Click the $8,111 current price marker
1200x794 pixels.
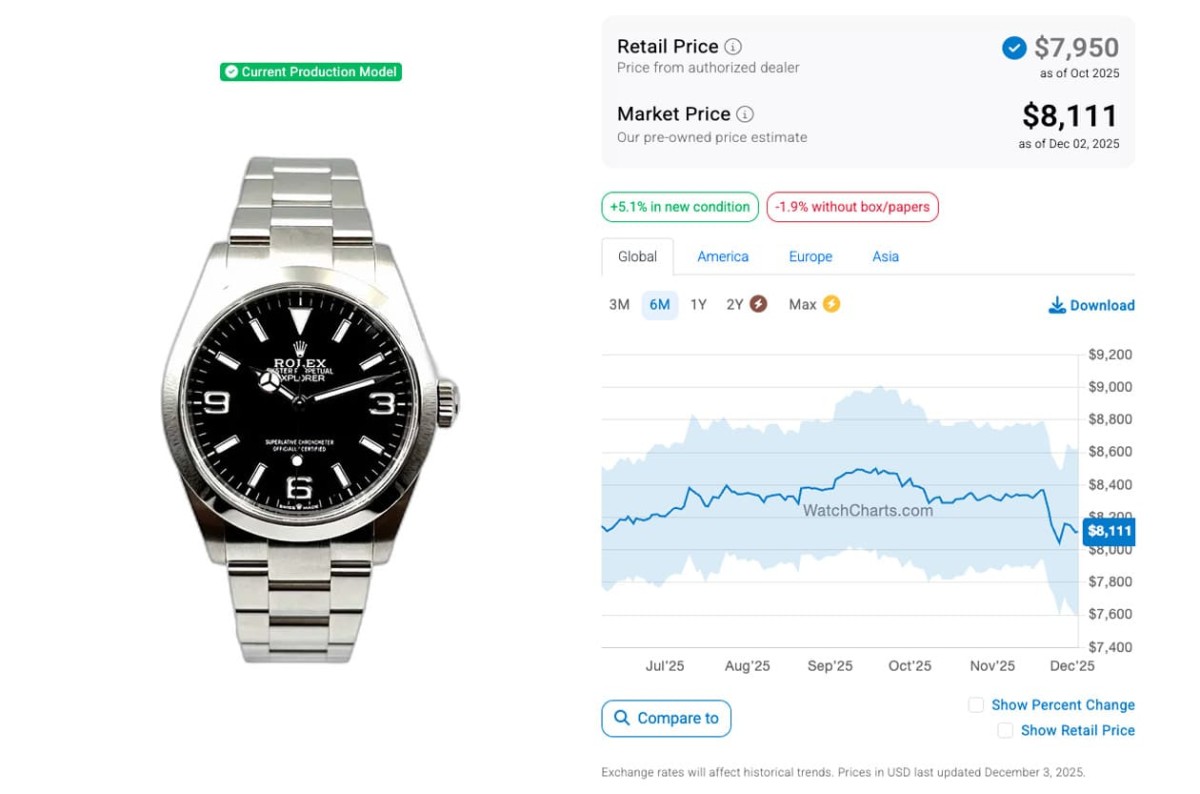pyautogui.click(x=1108, y=531)
